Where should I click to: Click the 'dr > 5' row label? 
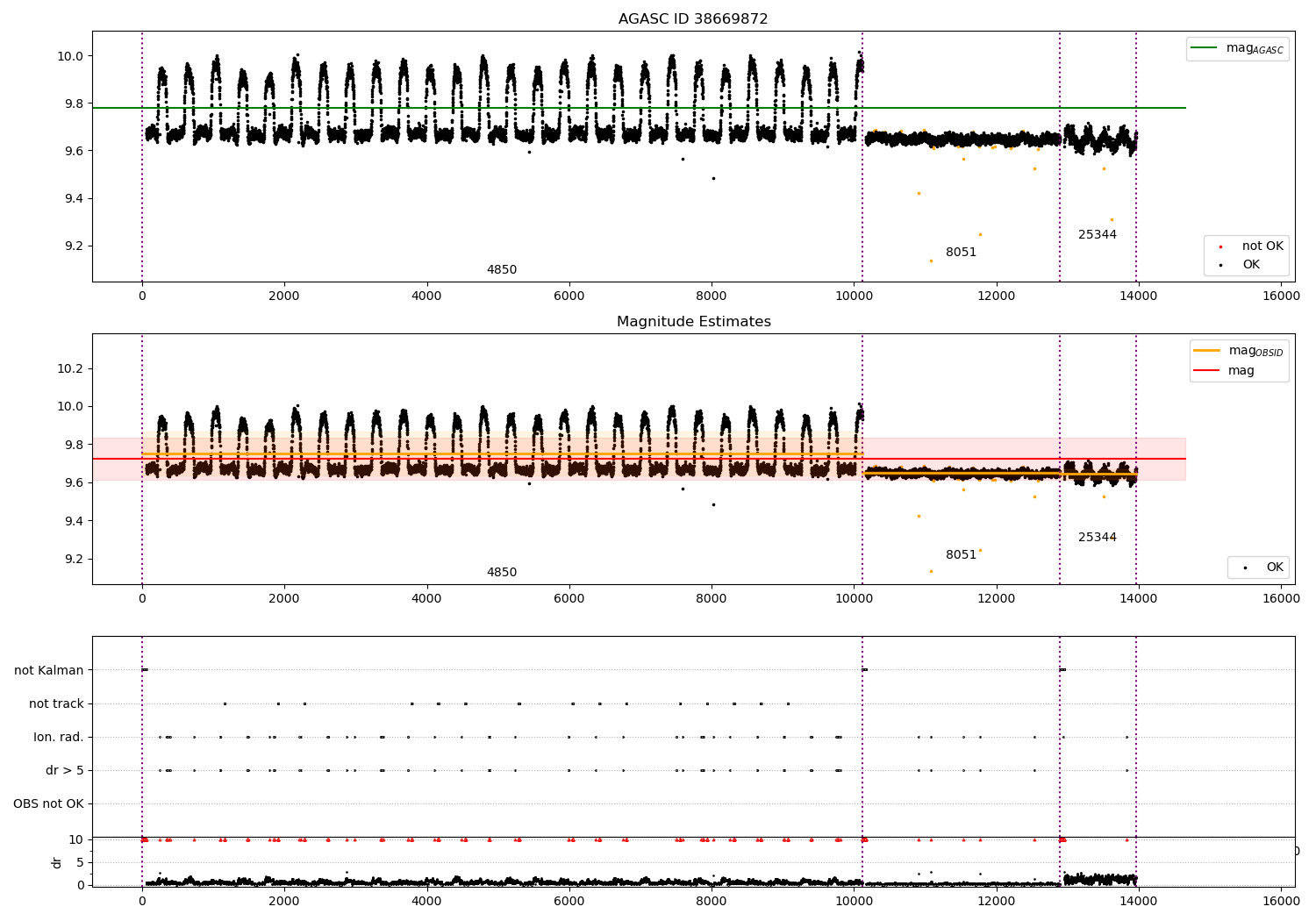(65, 771)
